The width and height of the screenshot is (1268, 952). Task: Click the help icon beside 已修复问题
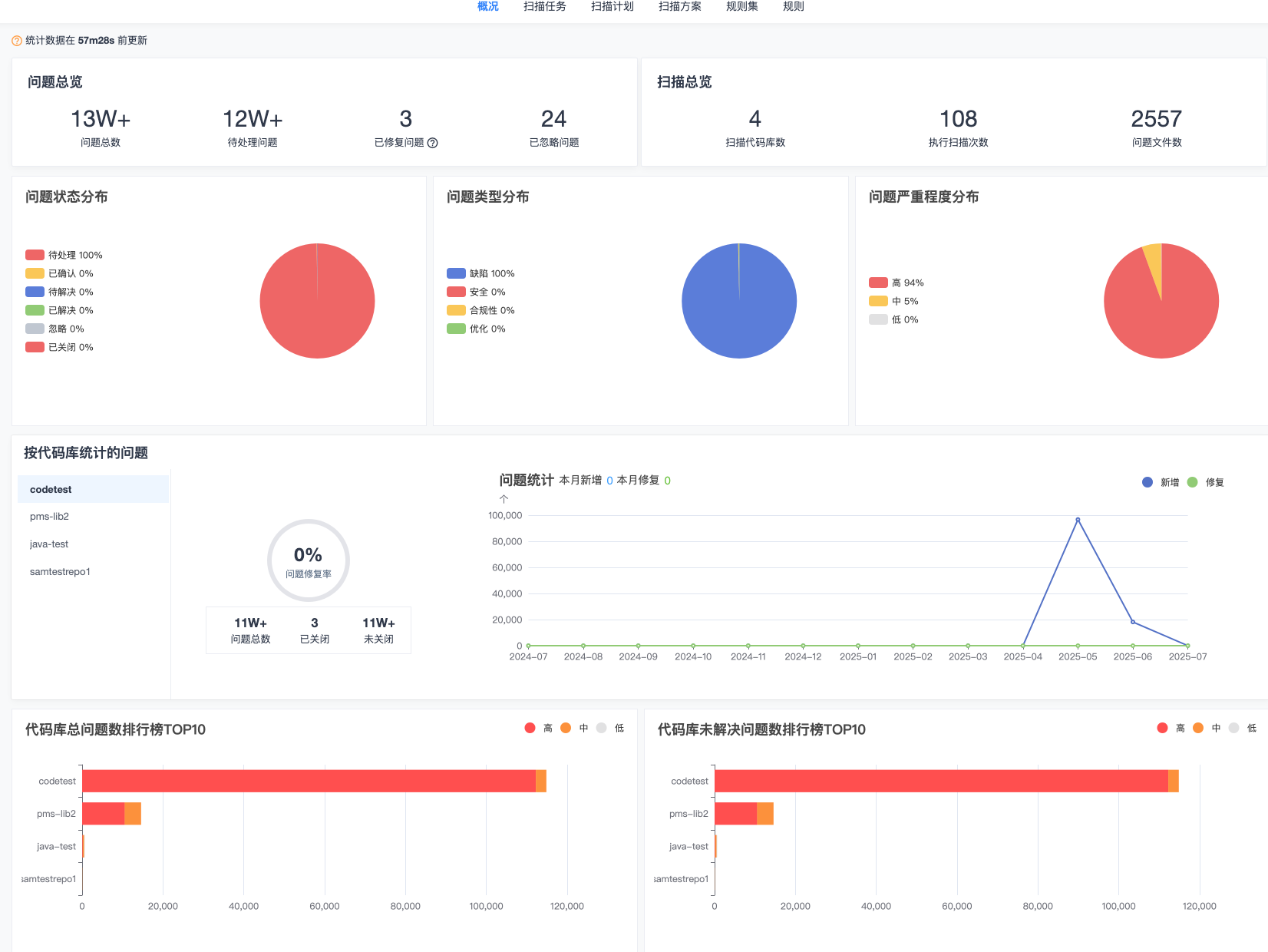point(433,143)
